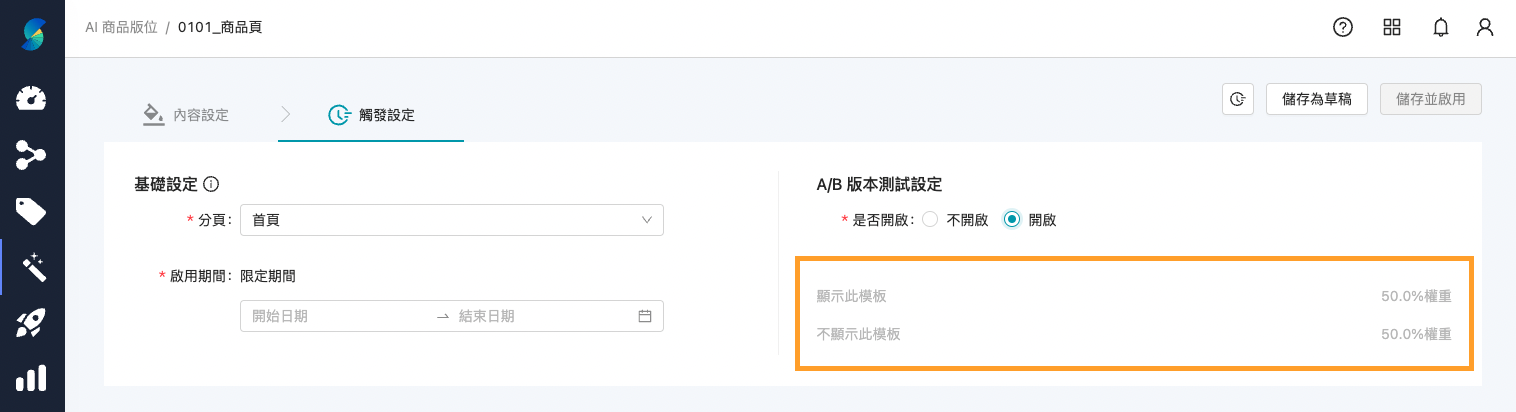Open the help question mark icon
Image resolution: width=1516 pixels, height=412 pixels.
click(1343, 28)
